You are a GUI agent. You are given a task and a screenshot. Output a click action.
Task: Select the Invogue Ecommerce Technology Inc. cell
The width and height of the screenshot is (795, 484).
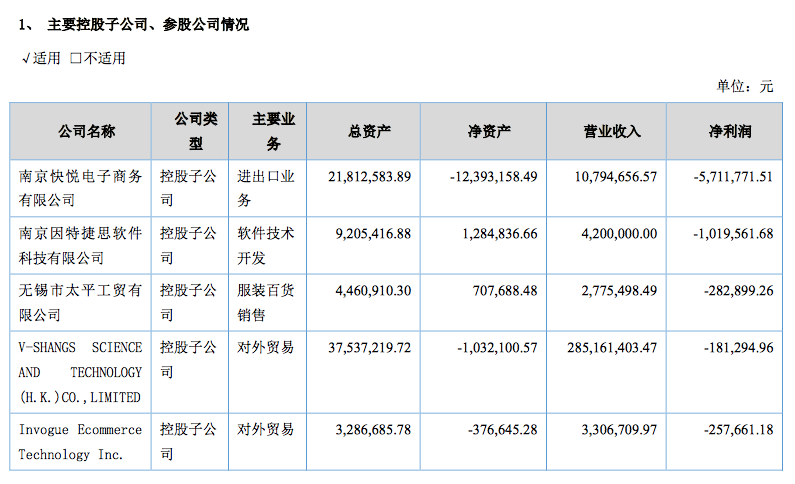pyautogui.click(x=80, y=441)
